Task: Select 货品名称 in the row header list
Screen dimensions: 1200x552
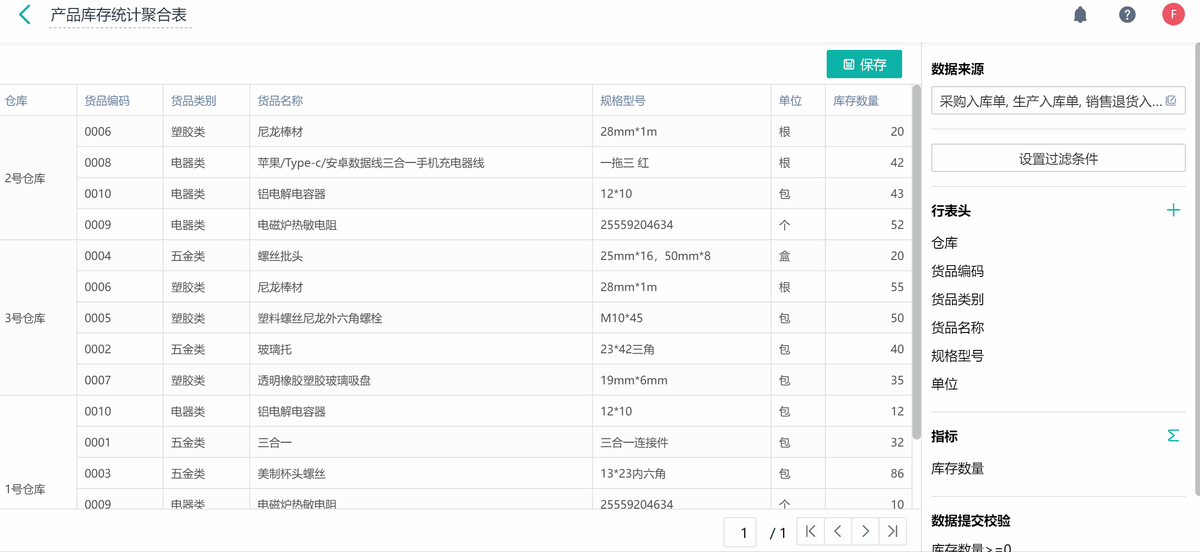Action: [958, 327]
